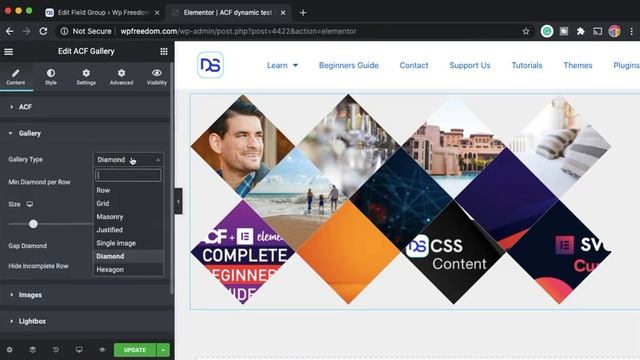Image resolution: width=640 pixels, height=360 pixels.
Task: Close the Gallery Type dropdown
Action: tap(128, 160)
